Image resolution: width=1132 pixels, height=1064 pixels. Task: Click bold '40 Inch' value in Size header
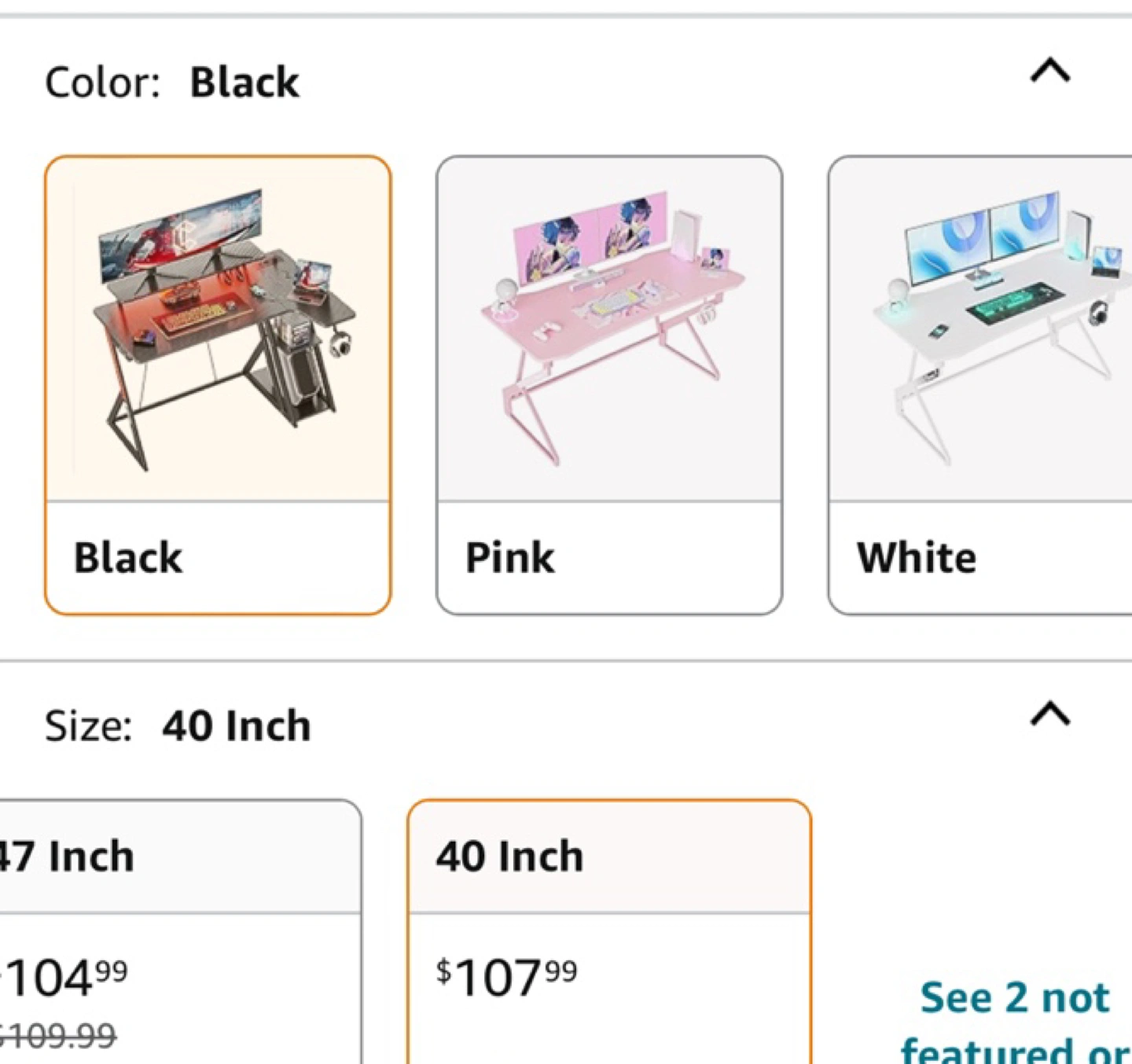click(x=237, y=725)
